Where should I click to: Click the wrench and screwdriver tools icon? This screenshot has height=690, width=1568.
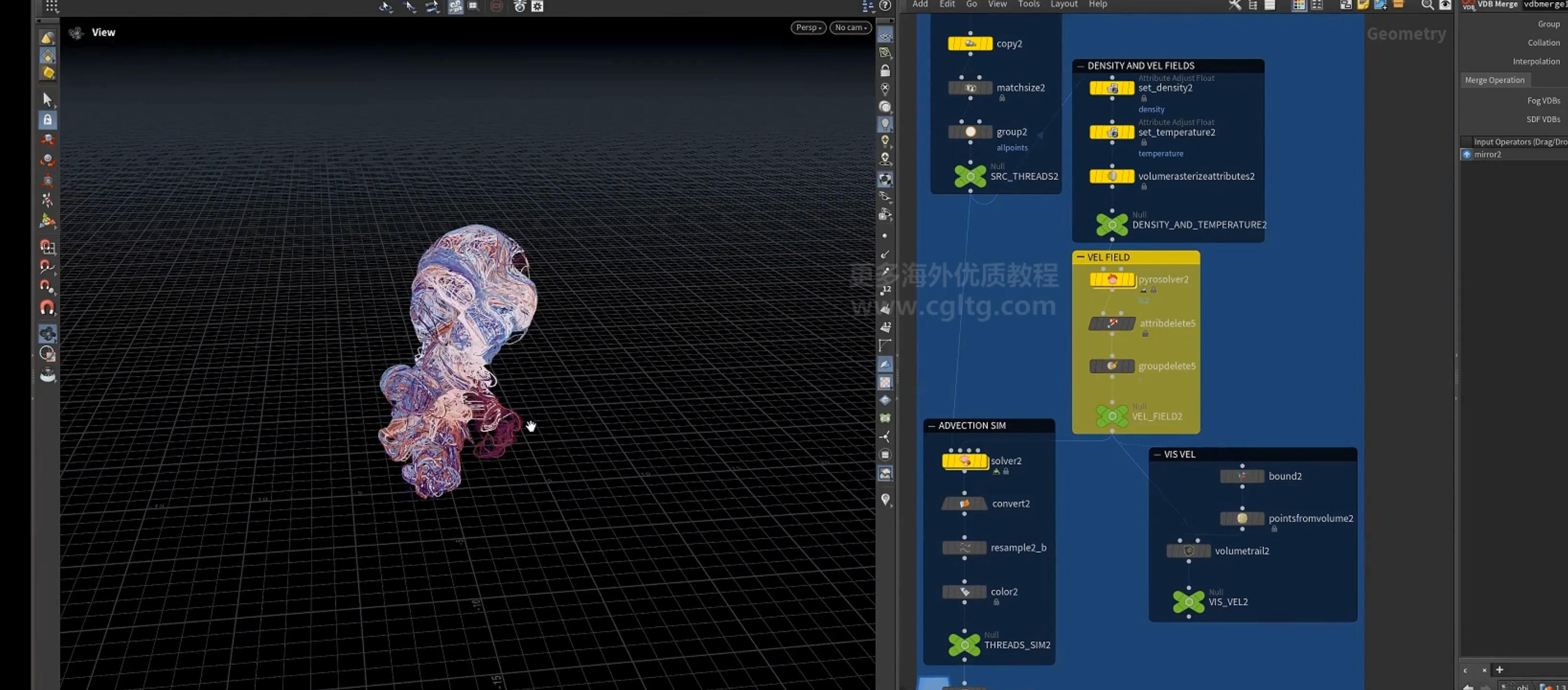[x=1234, y=5]
